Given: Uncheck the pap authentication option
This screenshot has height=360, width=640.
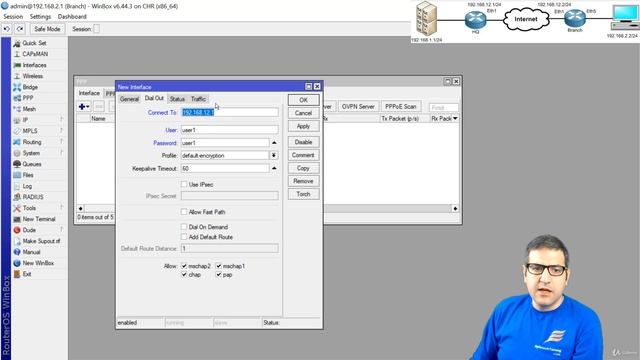Looking at the screenshot, I should [219, 275].
